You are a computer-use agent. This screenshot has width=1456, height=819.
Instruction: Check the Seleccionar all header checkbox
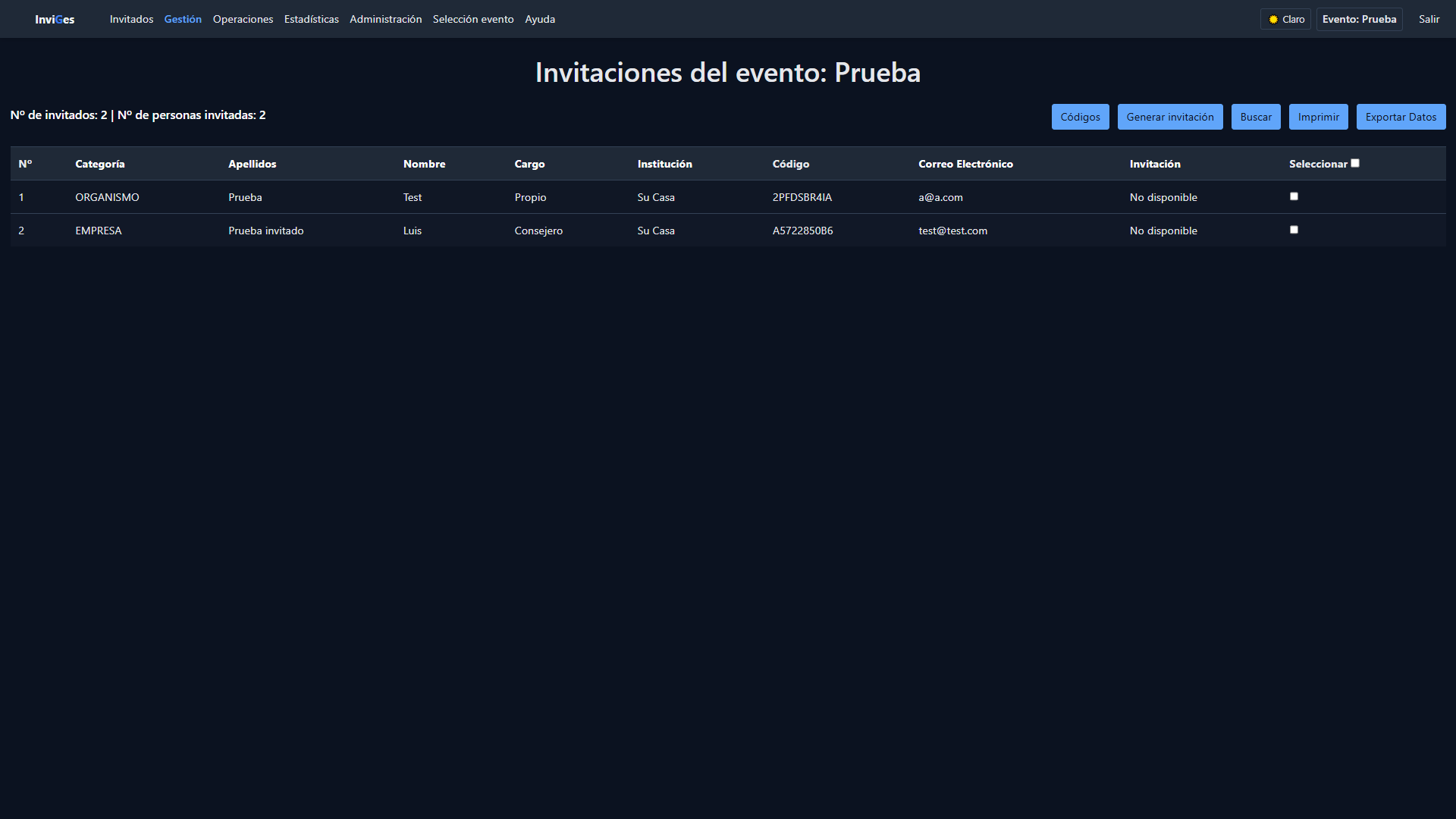coord(1355,163)
